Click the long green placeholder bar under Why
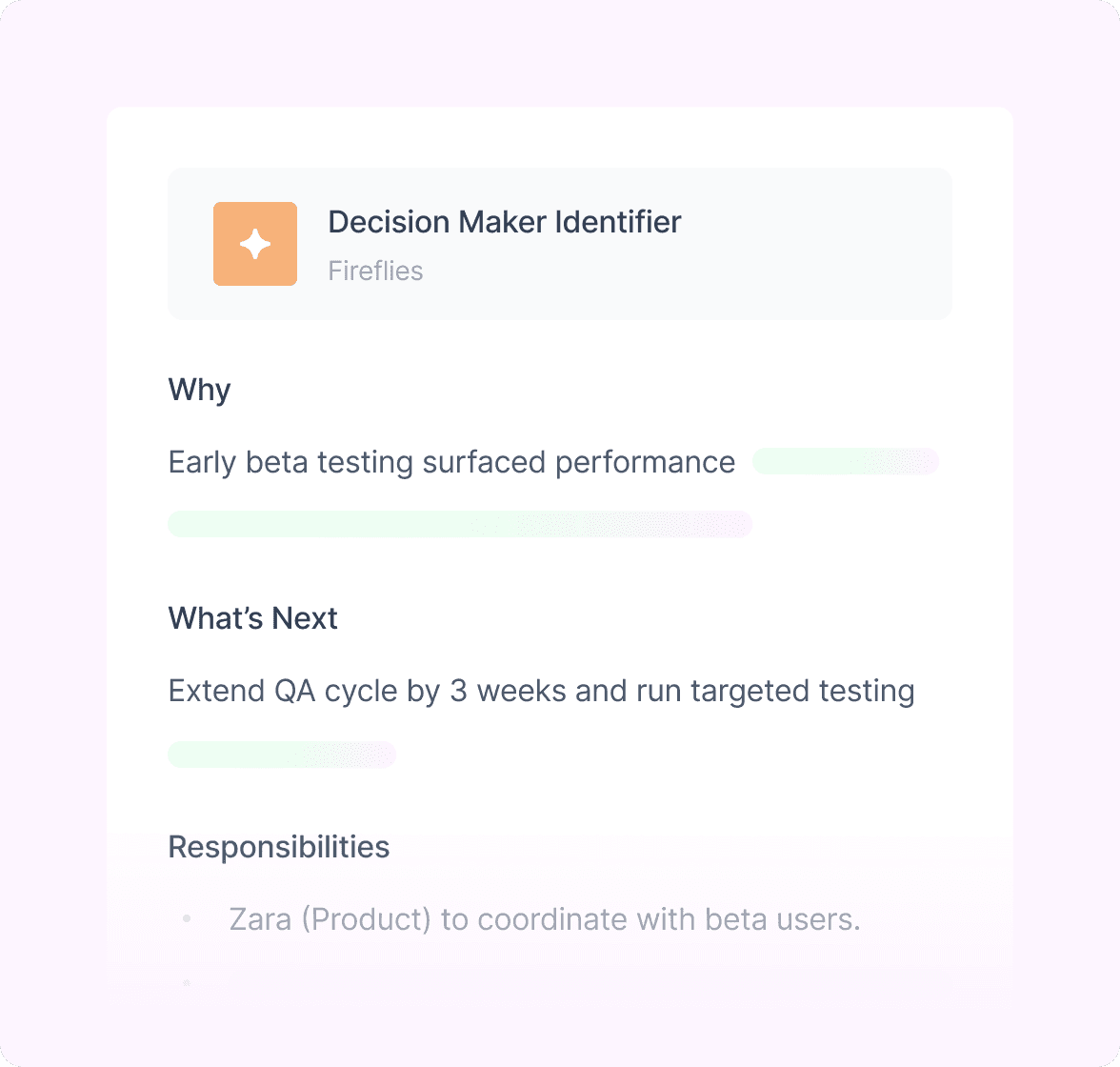 point(460,524)
